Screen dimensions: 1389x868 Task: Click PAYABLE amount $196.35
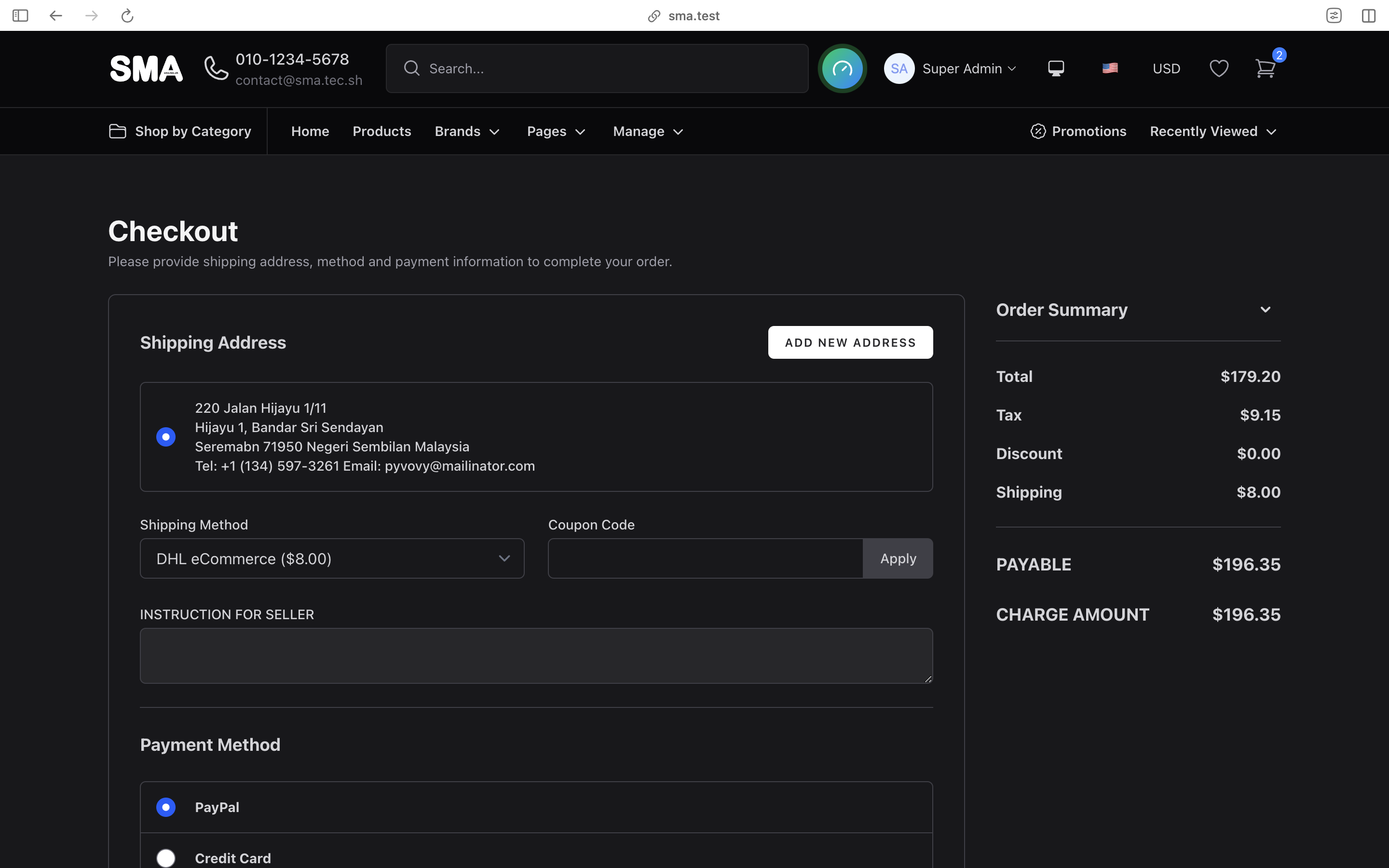coord(1246,564)
